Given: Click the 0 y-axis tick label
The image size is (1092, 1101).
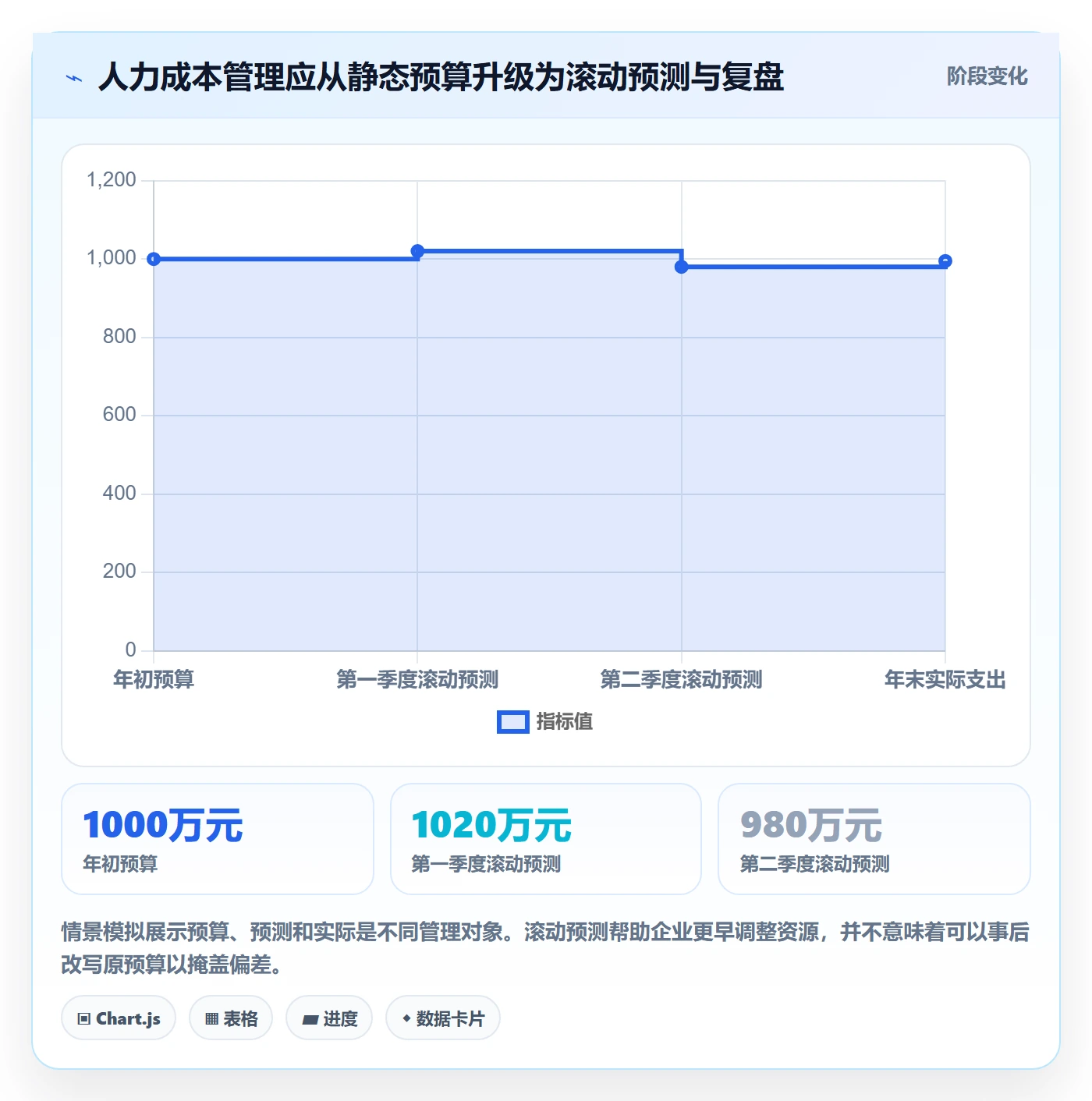Looking at the screenshot, I should click(131, 650).
